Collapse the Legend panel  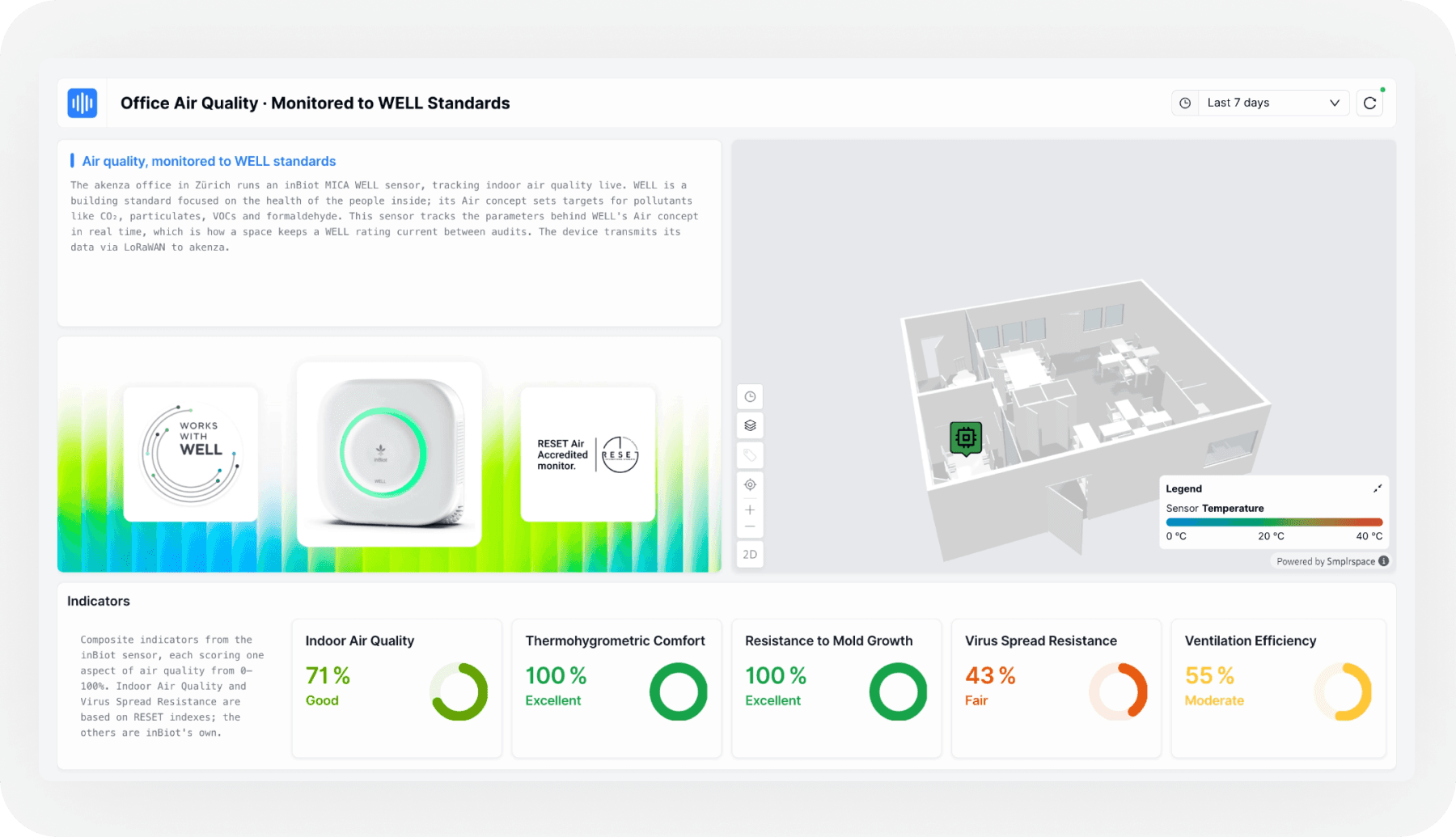(1378, 488)
